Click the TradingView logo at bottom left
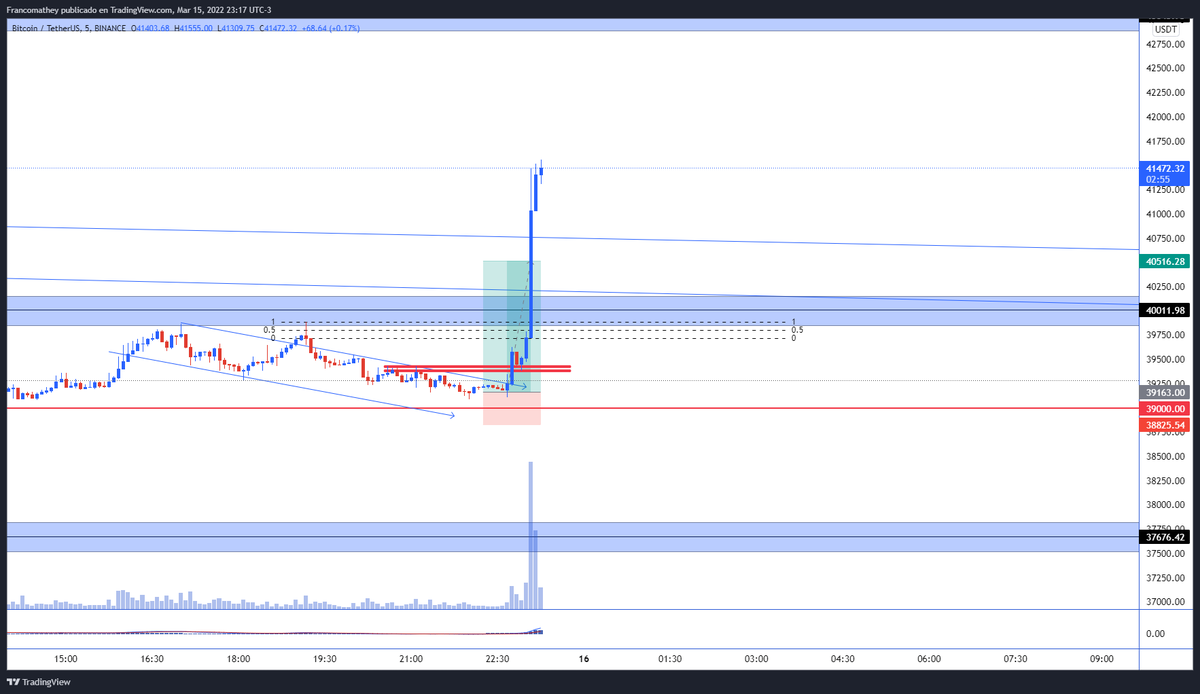The image size is (1200, 694). (39, 682)
